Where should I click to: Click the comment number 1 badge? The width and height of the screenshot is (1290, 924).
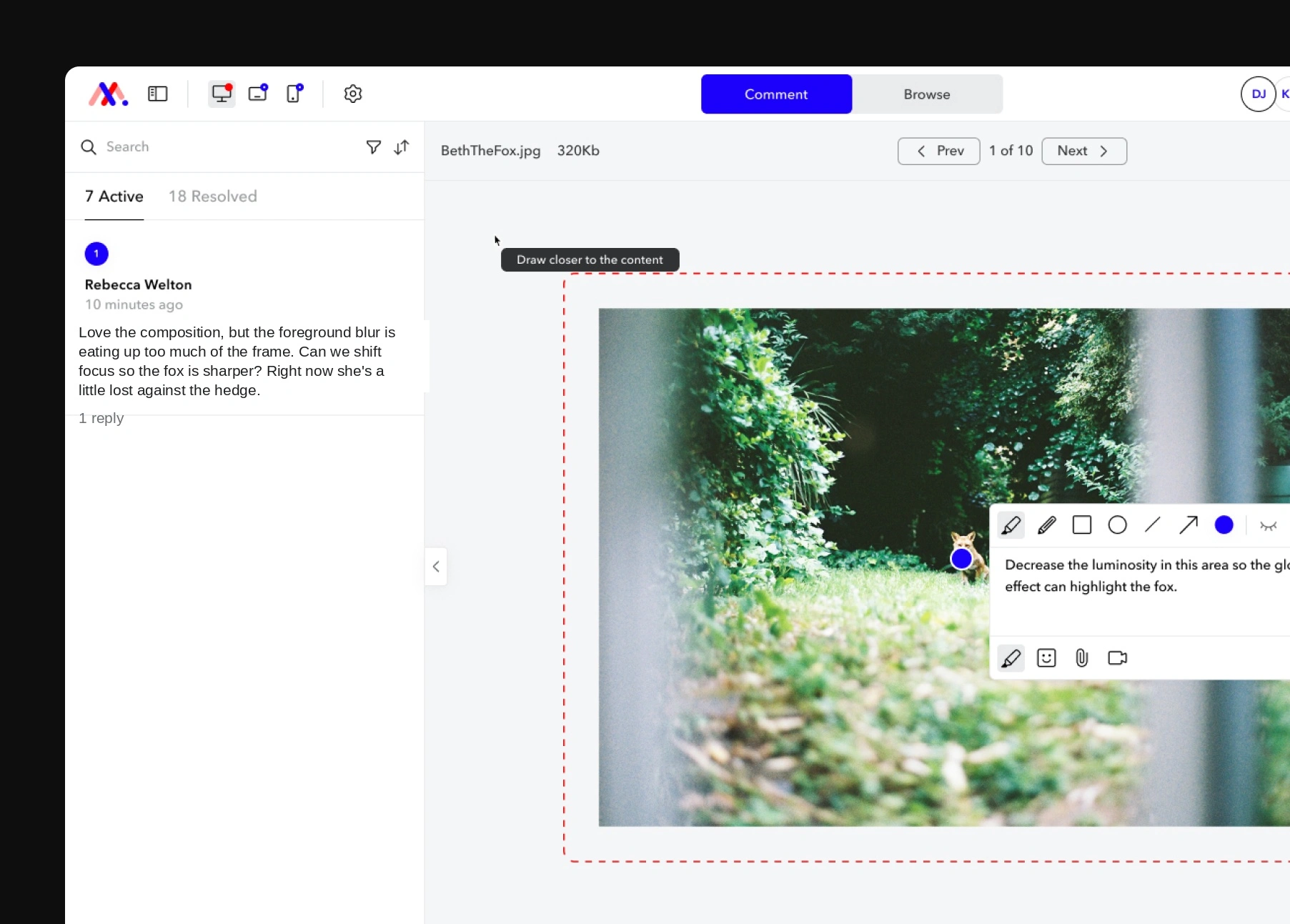96,254
